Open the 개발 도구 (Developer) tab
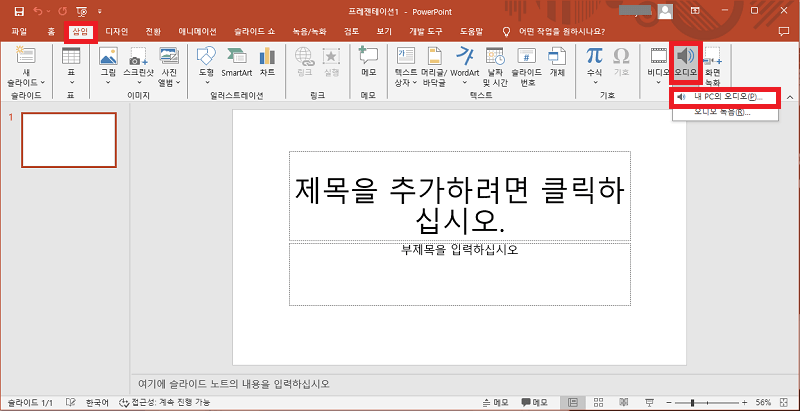800x411 pixels. [x=426, y=32]
